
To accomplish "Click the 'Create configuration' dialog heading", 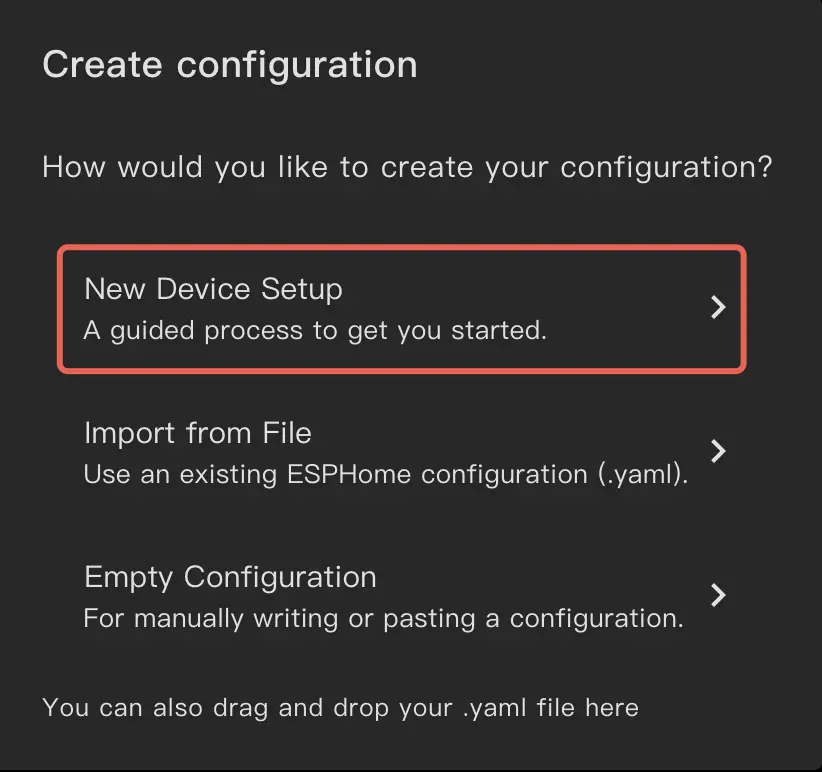I will (230, 65).
